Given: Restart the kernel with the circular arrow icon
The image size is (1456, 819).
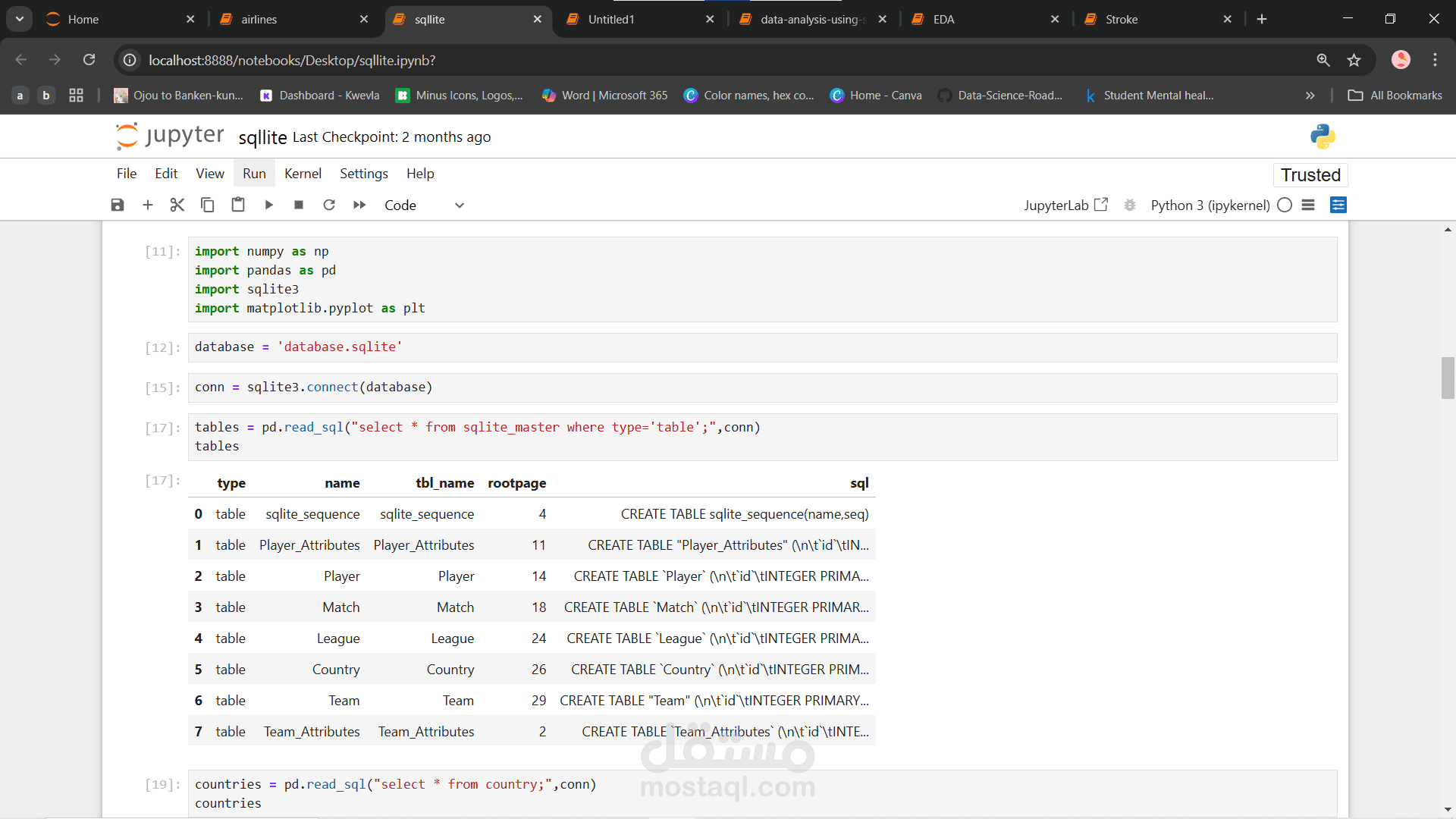Looking at the screenshot, I should pos(329,205).
